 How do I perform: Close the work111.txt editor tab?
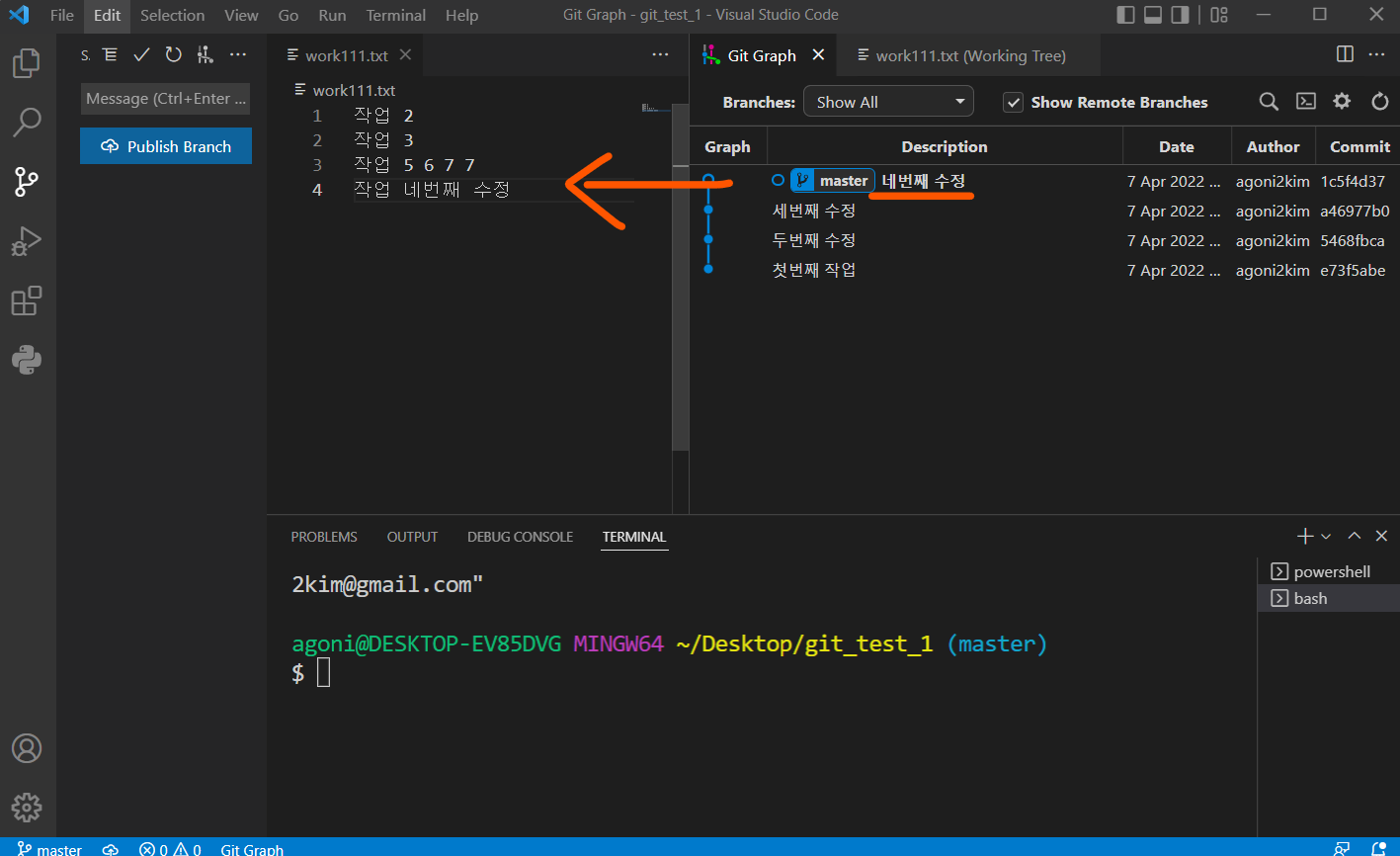[405, 55]
